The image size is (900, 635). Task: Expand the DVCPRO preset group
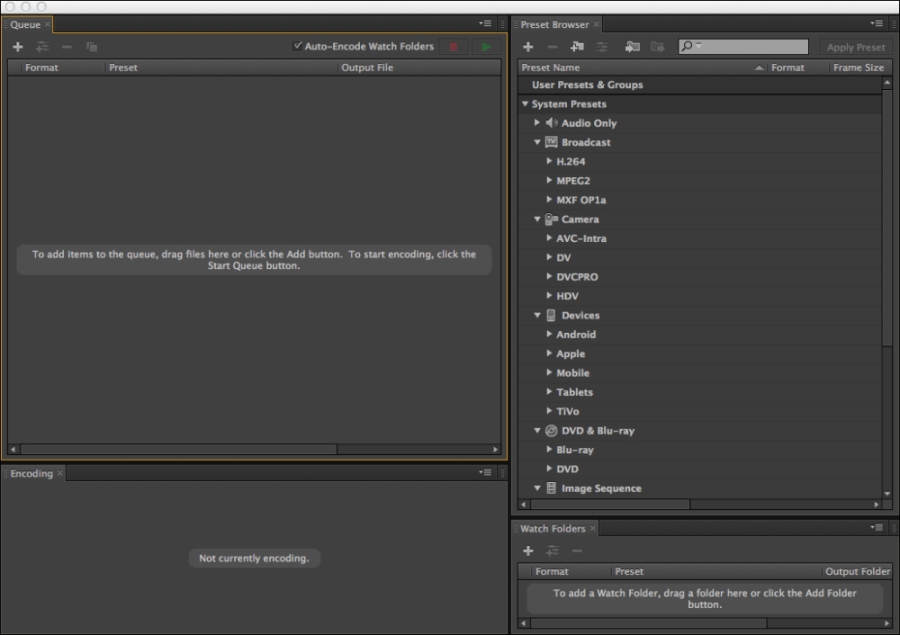tap(549, 276)
